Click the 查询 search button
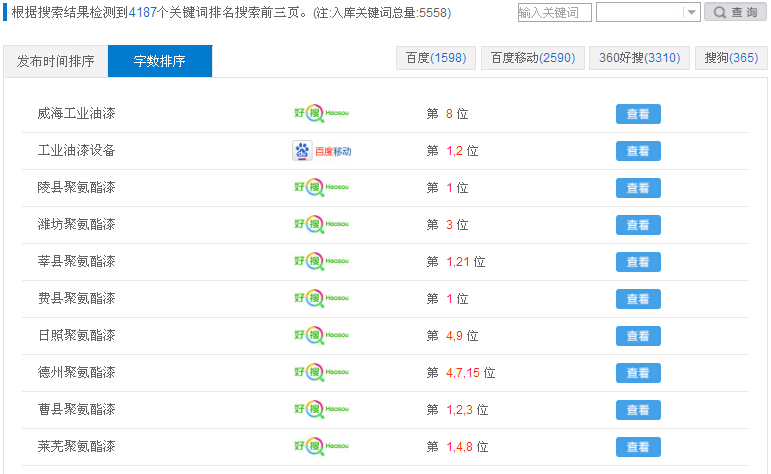 (x=735, y=12)
